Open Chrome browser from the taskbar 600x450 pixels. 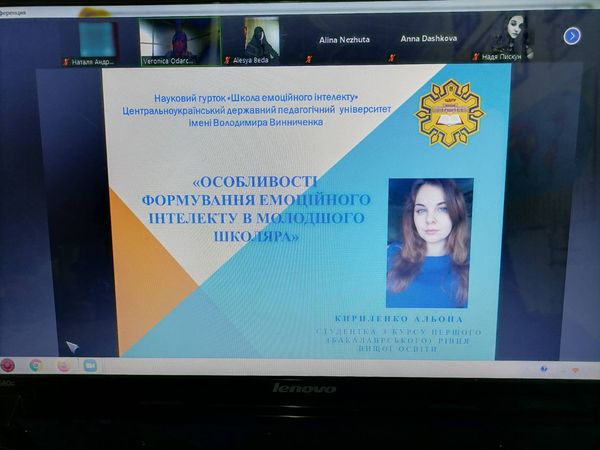click(x=36, y=366)
